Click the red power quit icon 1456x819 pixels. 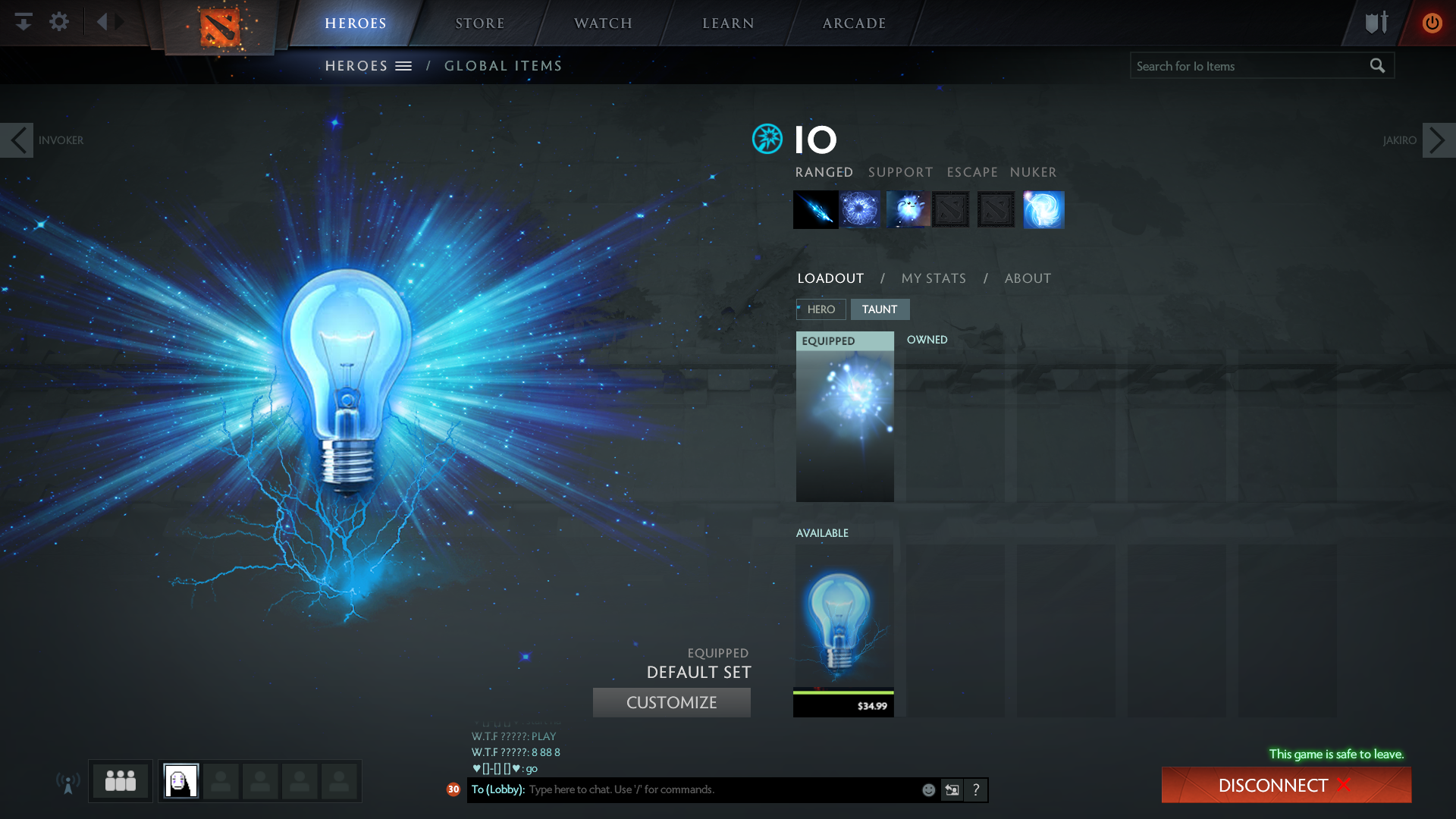(x=1432, y=23)
